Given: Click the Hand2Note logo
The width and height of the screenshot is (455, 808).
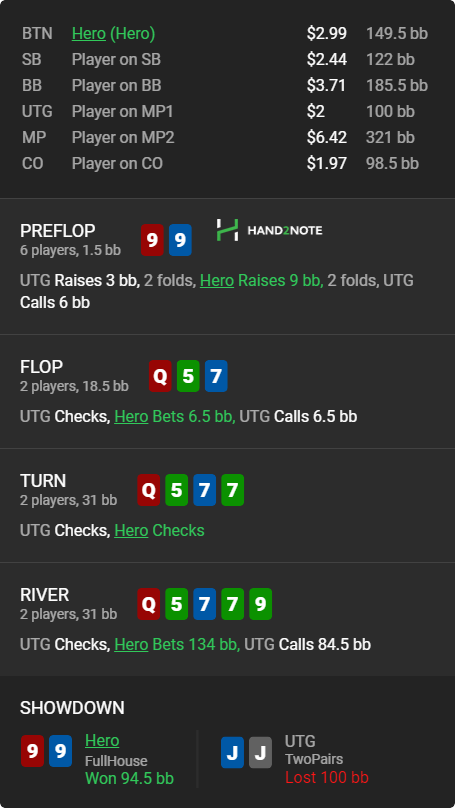Looking at the screenshot, I should coord(269,230).
